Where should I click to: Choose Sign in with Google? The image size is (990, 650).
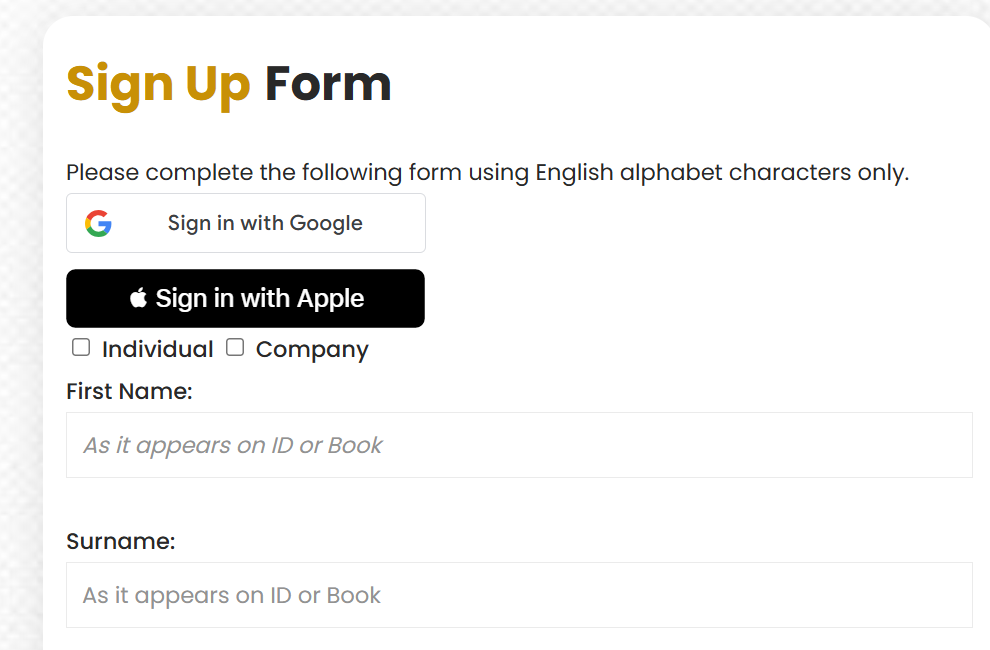coord(246,223)
